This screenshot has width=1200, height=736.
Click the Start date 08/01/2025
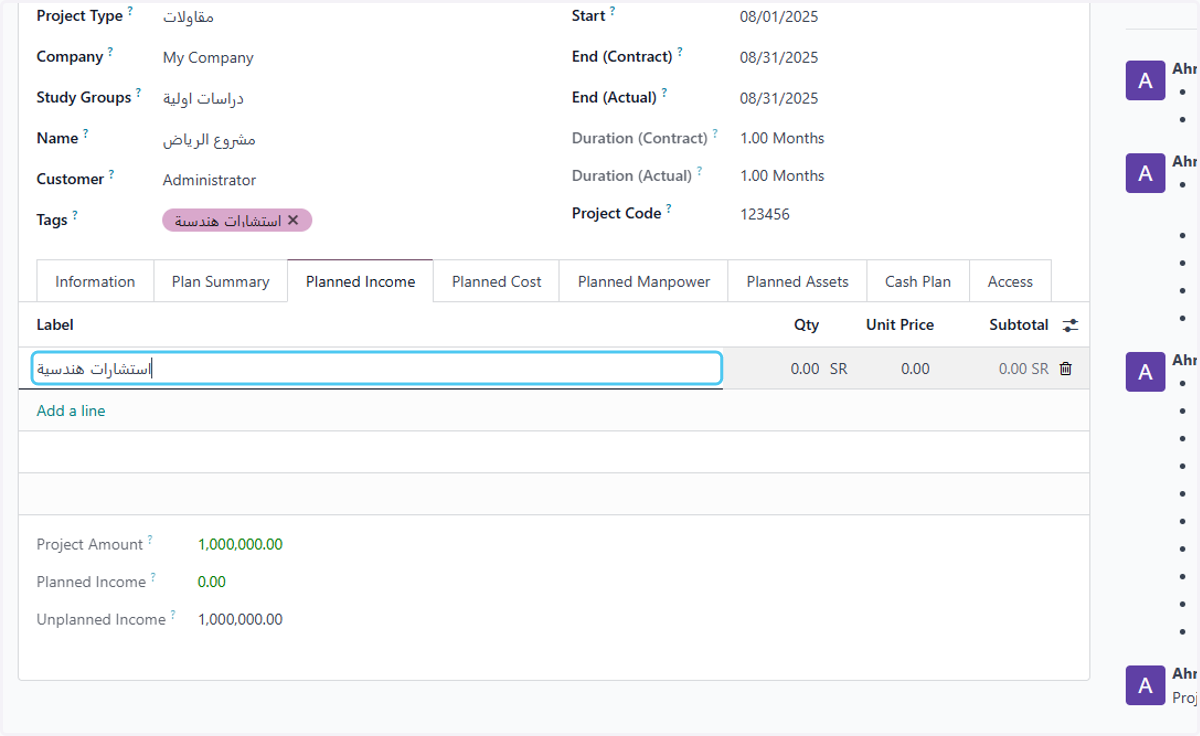[x=779, y=17]
